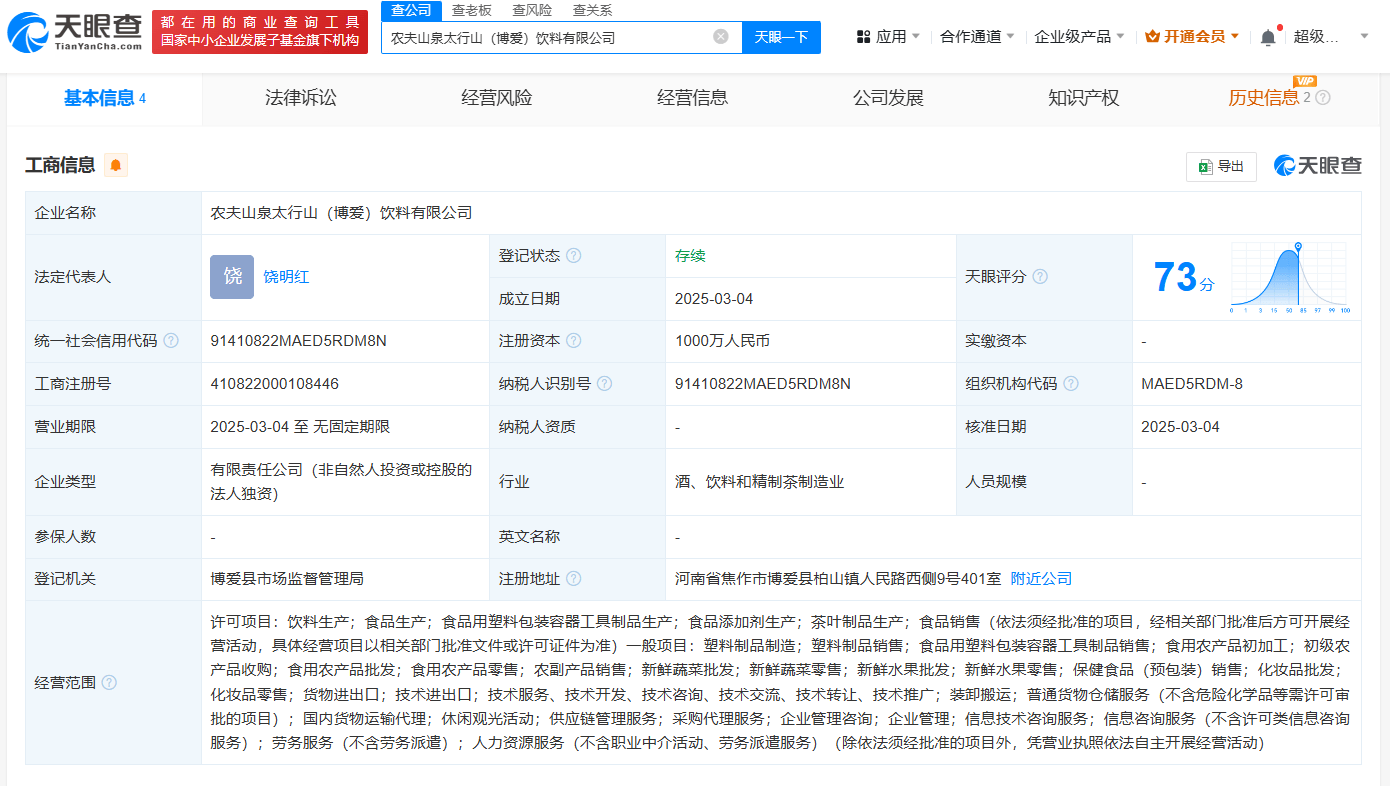Expand the 合作通道 dropdown
Viewport: 1390px width, 786px height.
coord(977,37)
